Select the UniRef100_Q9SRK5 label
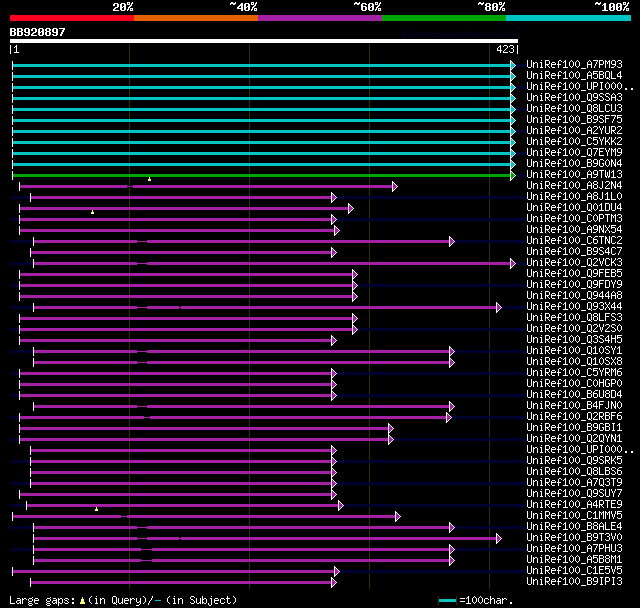The height and width of the screenshot is (608, 640). [x=574, y=461]
